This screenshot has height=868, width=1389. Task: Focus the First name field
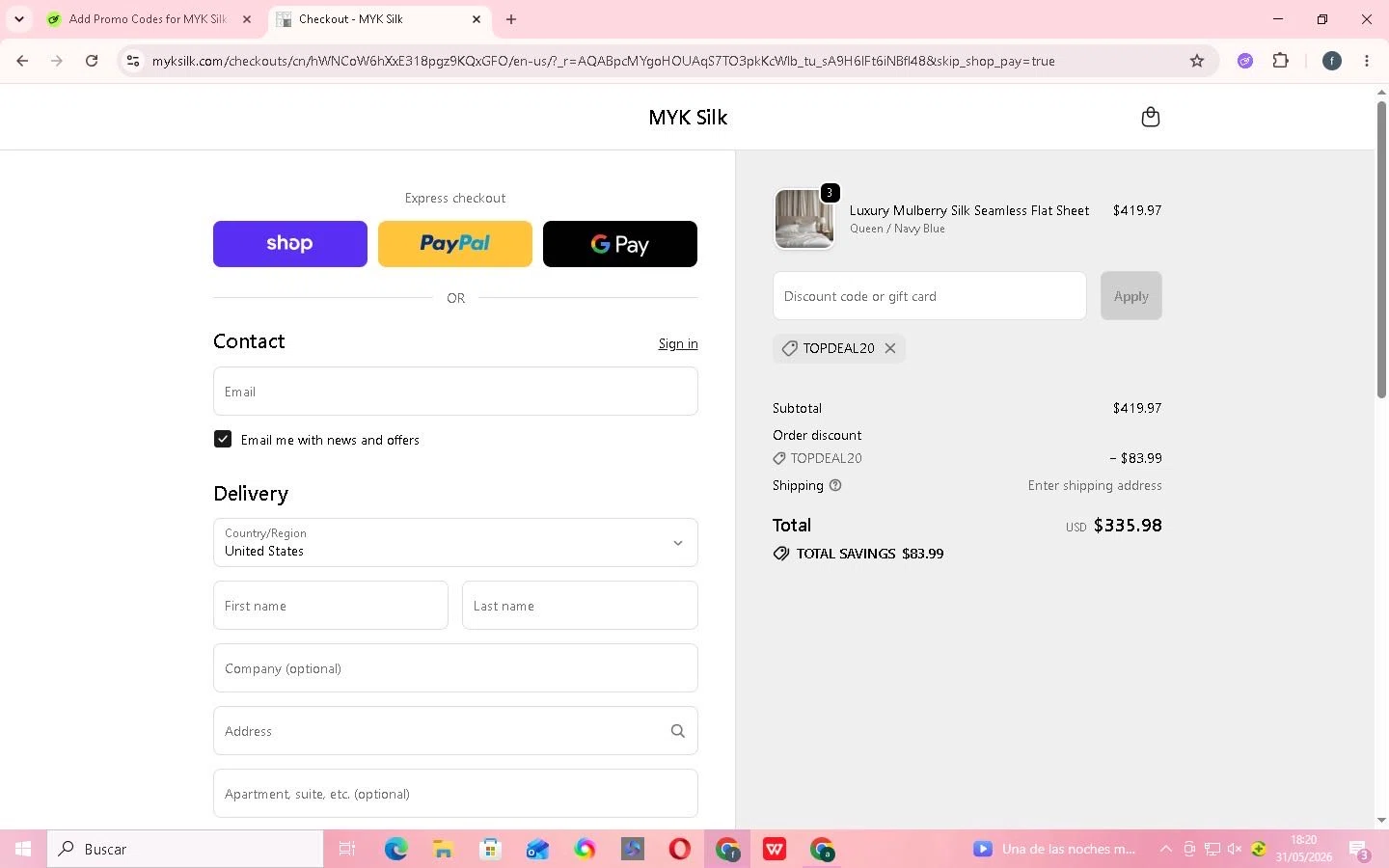[331, 606]
